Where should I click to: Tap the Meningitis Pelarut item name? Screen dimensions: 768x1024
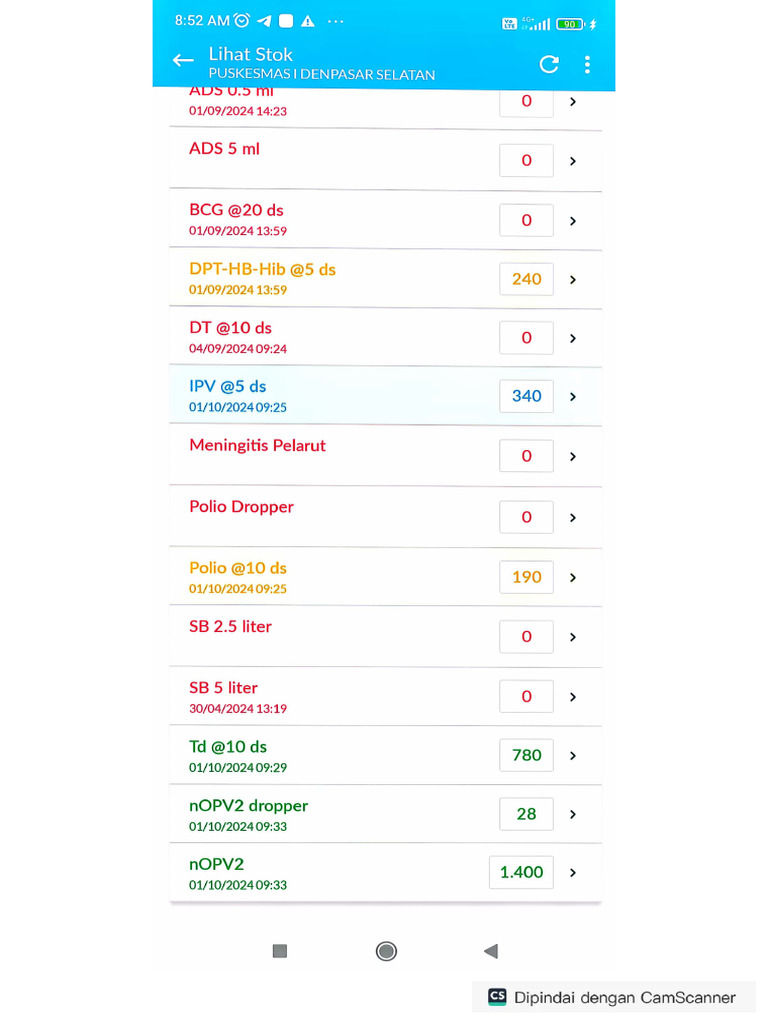pyautogui.click(x=257, y=446)
